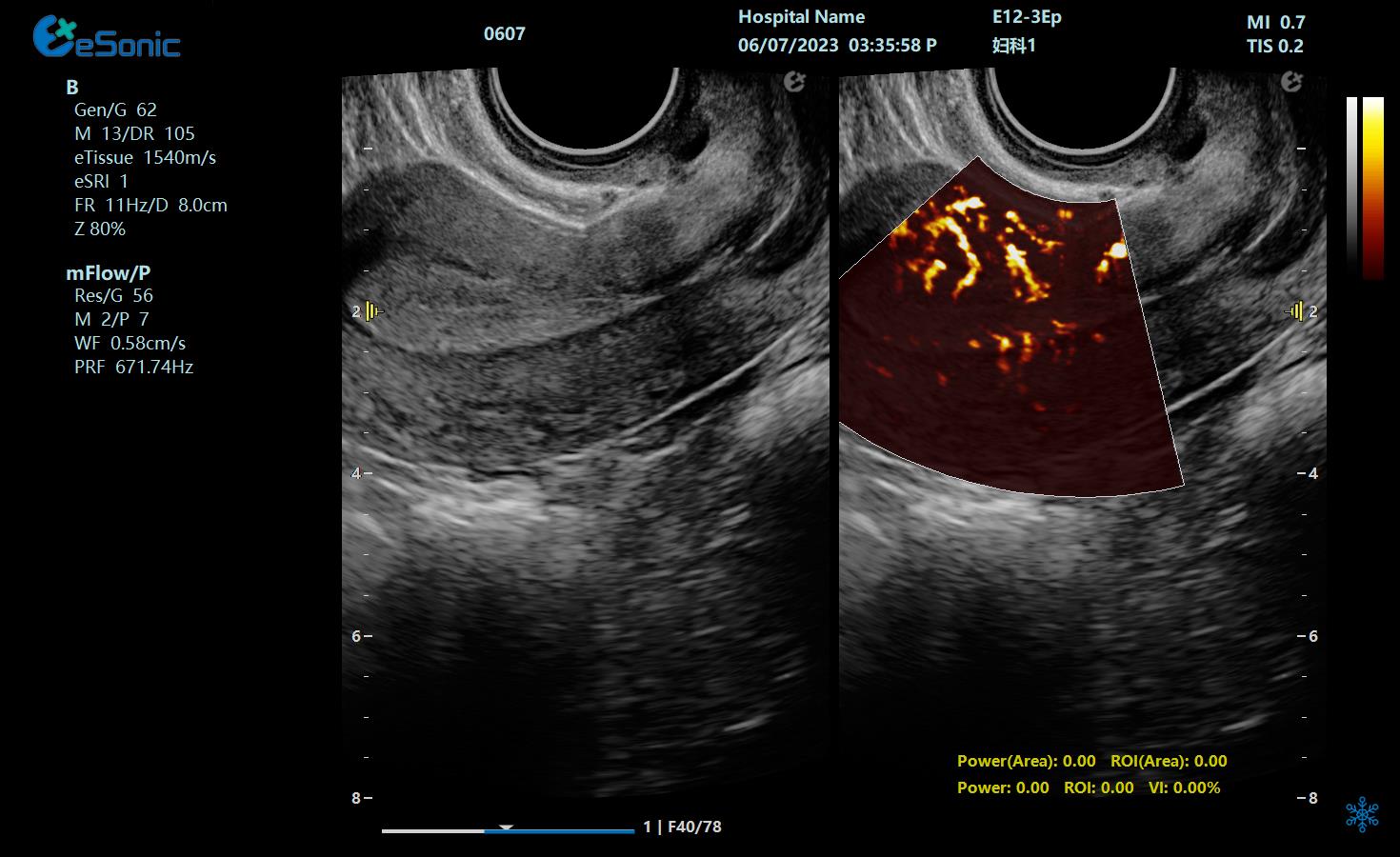The image size is (1400, 857).
Task: Click the blue snowflake freeze icon
Action: point(1362,815)
